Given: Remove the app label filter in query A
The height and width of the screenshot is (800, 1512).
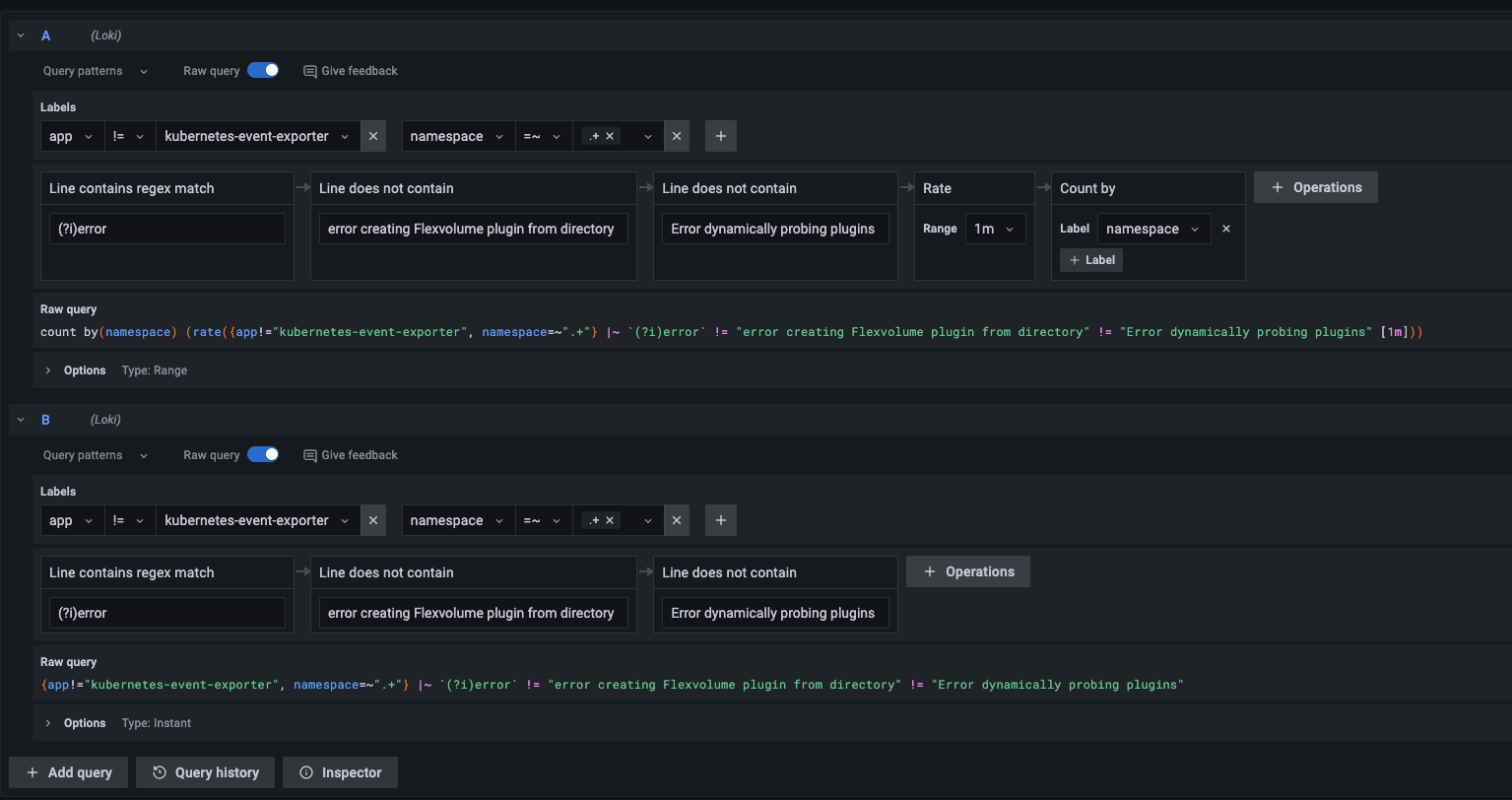Looking at the screenshot, I should (x=373, y=136).
